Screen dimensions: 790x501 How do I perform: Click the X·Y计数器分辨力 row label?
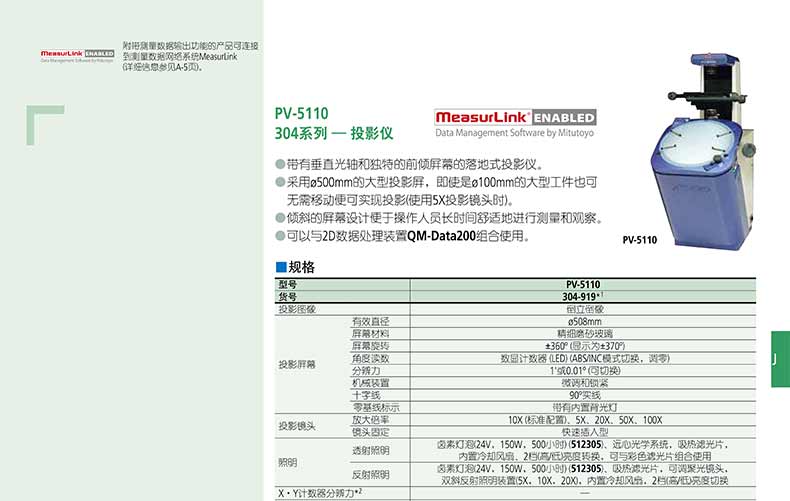[x=318, y=494]
